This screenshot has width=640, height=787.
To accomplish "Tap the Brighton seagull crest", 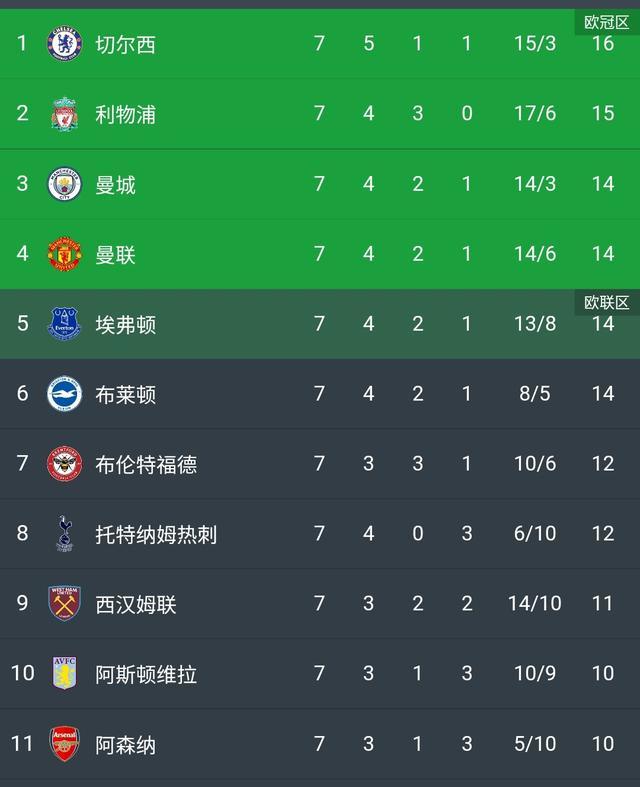I will click(x=64, y=394).
